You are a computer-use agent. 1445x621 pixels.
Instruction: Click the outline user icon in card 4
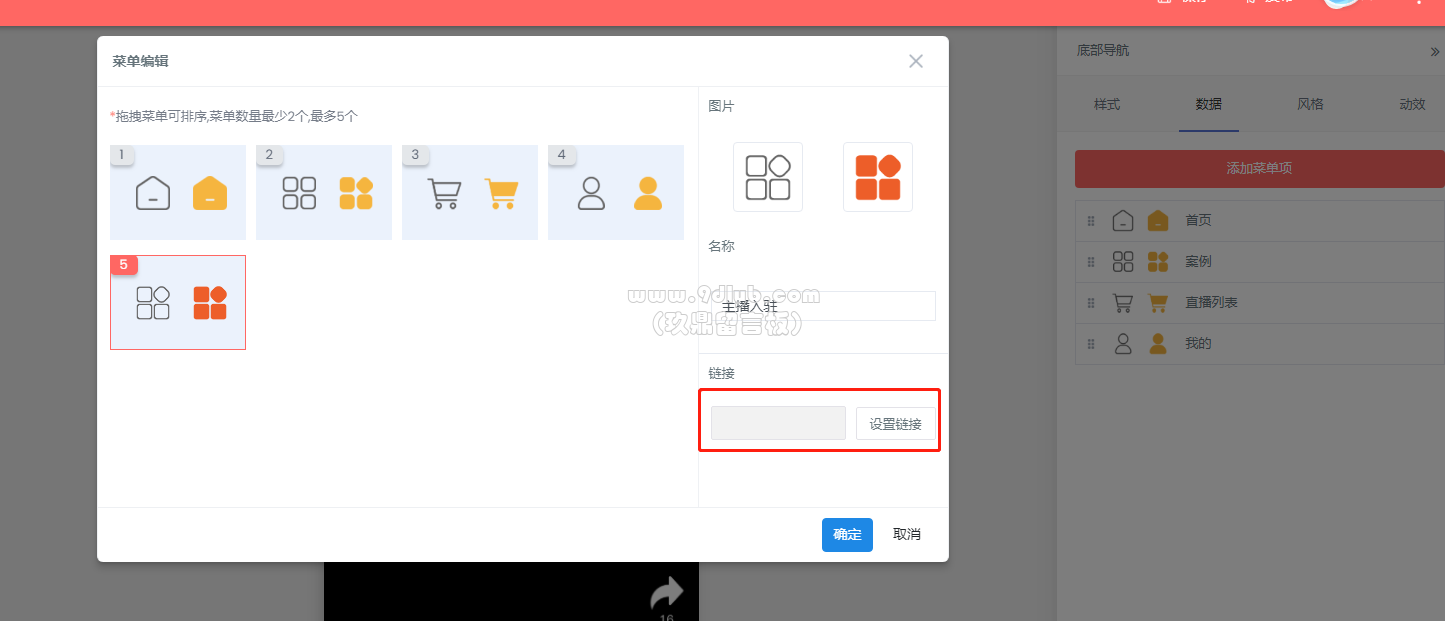tap(592, 193)
